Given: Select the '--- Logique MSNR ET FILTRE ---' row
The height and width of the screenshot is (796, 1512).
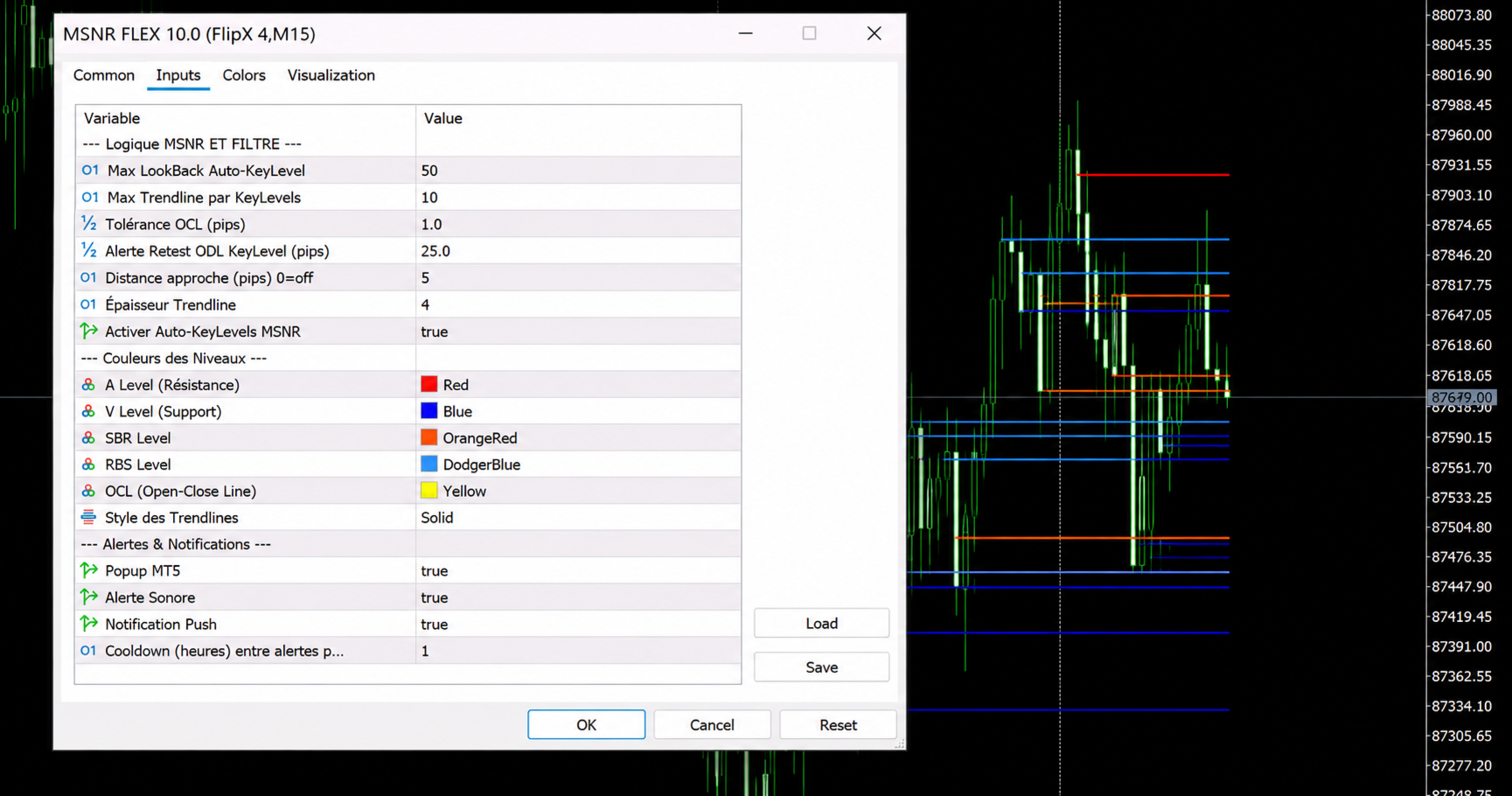Looking at the screenshot, I should click(408, 144).
